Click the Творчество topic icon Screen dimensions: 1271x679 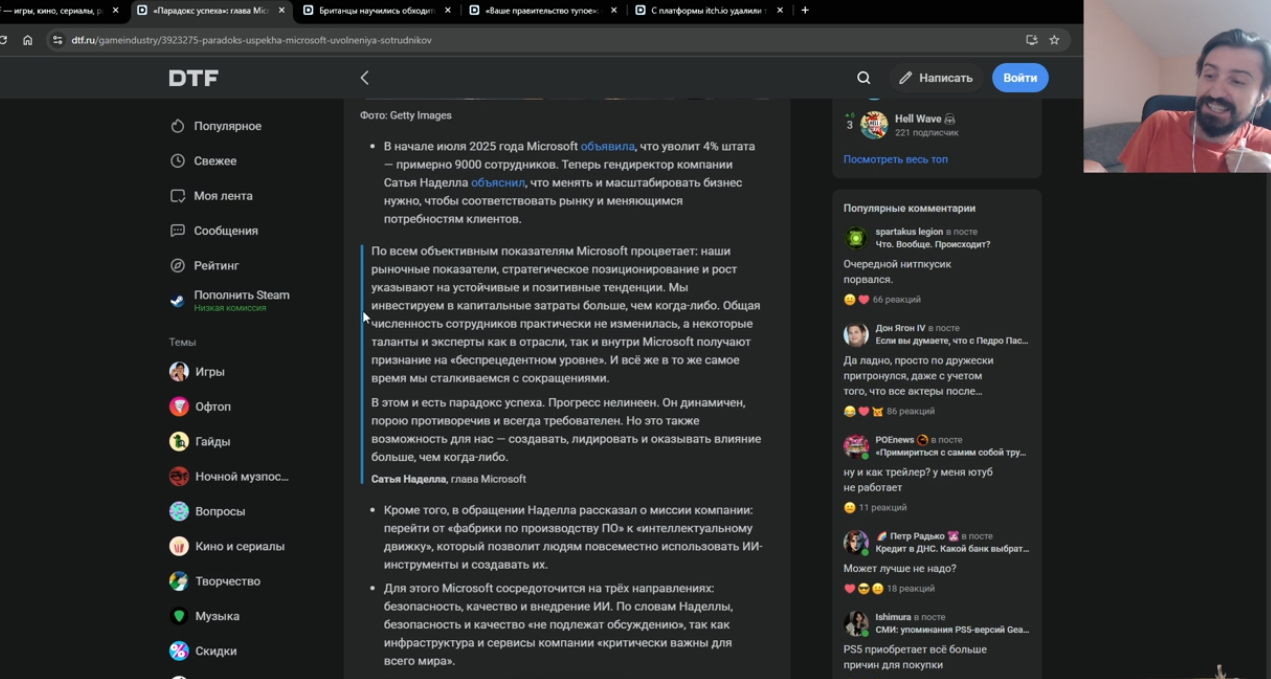coord(179,581)
